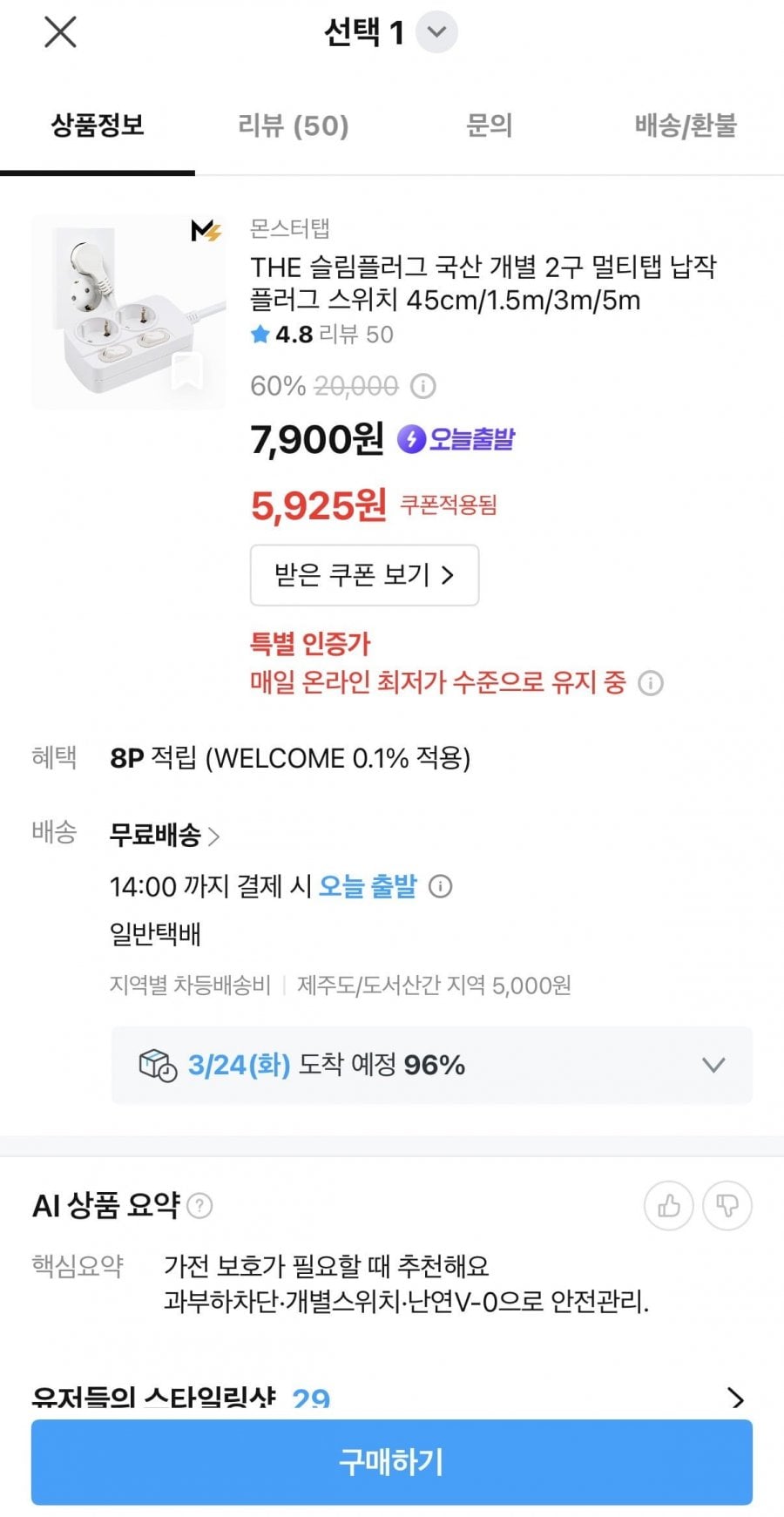This screenshot has height=1517, width=784.
Task: Go to the 배송/환불 tab
Action: (686, 126)
